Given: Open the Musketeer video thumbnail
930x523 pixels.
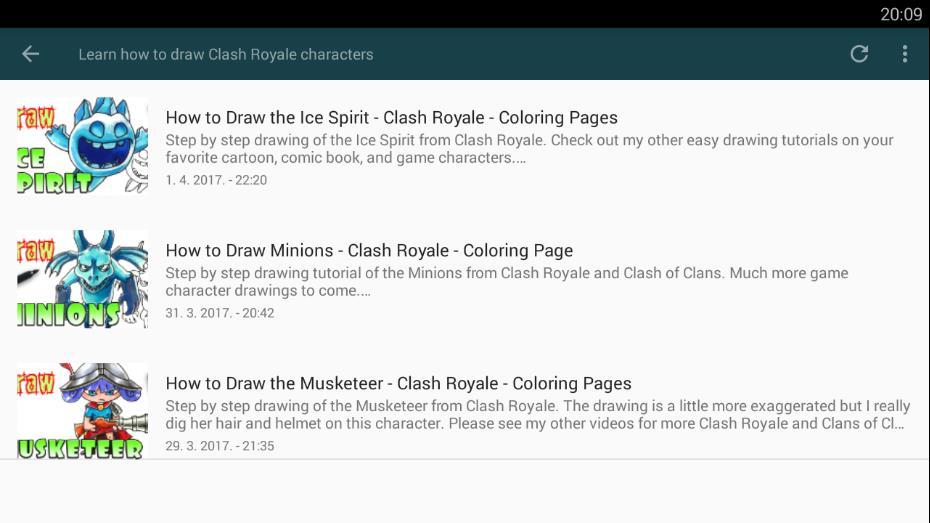Looking at the screenshot, I should pyautogui.click(x=82, y=411).
